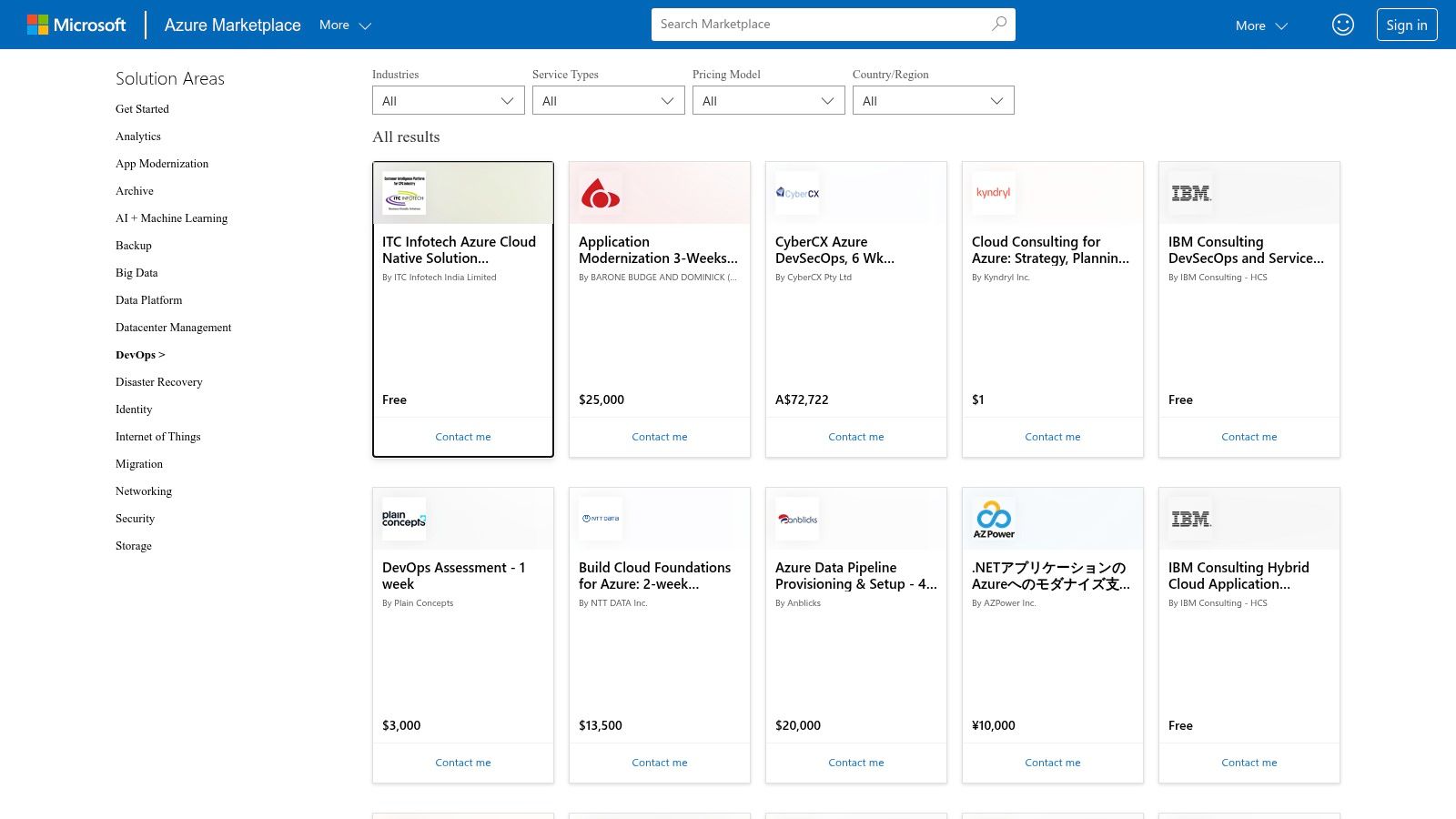The height and width of the screenshot is (819, 1456).
Task: Click the CyberCX logo thumbnail
Action: click(797, 193)
